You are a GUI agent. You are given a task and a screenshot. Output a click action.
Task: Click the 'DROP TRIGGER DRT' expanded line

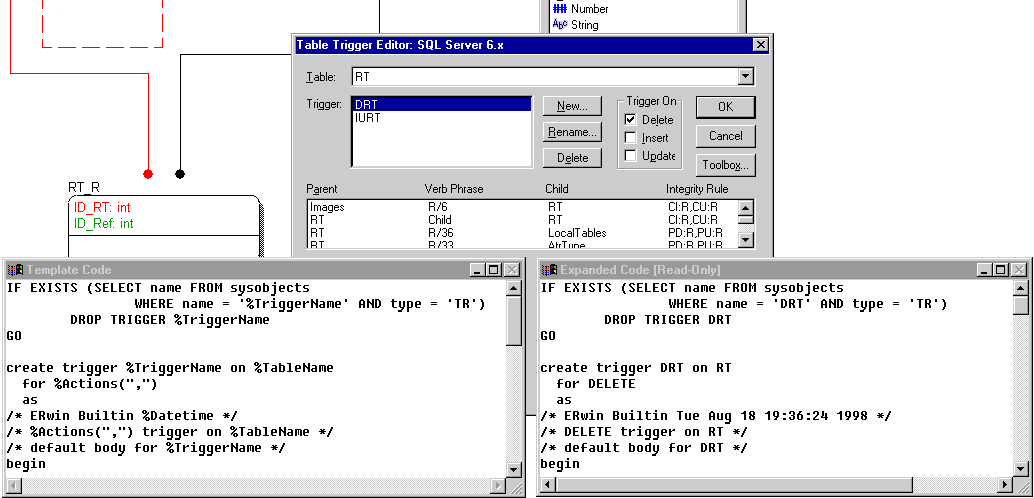coord(668,320)
